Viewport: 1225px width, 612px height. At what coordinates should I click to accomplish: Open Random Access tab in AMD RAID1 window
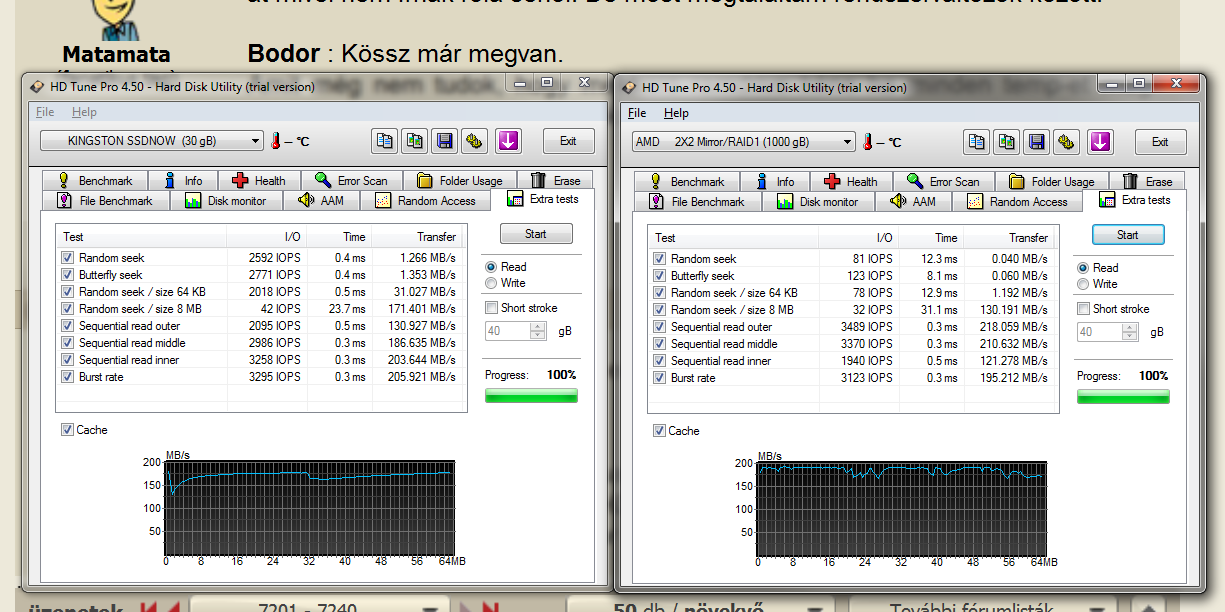(1018, 201)
